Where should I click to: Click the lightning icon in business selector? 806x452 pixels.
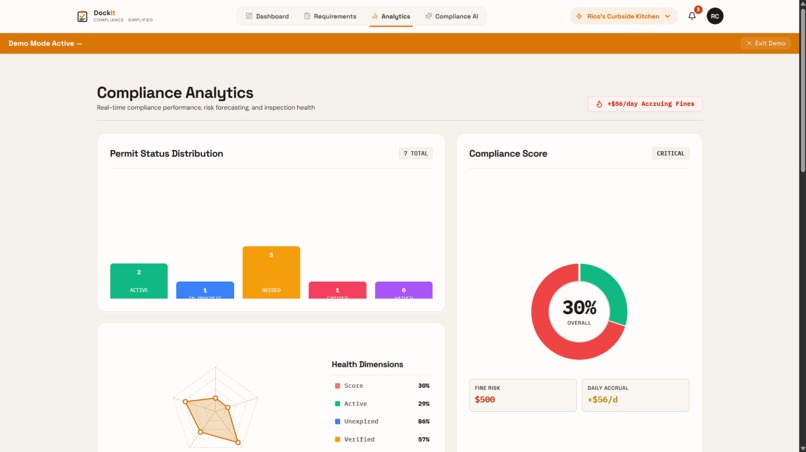click(x=579, y=16)
